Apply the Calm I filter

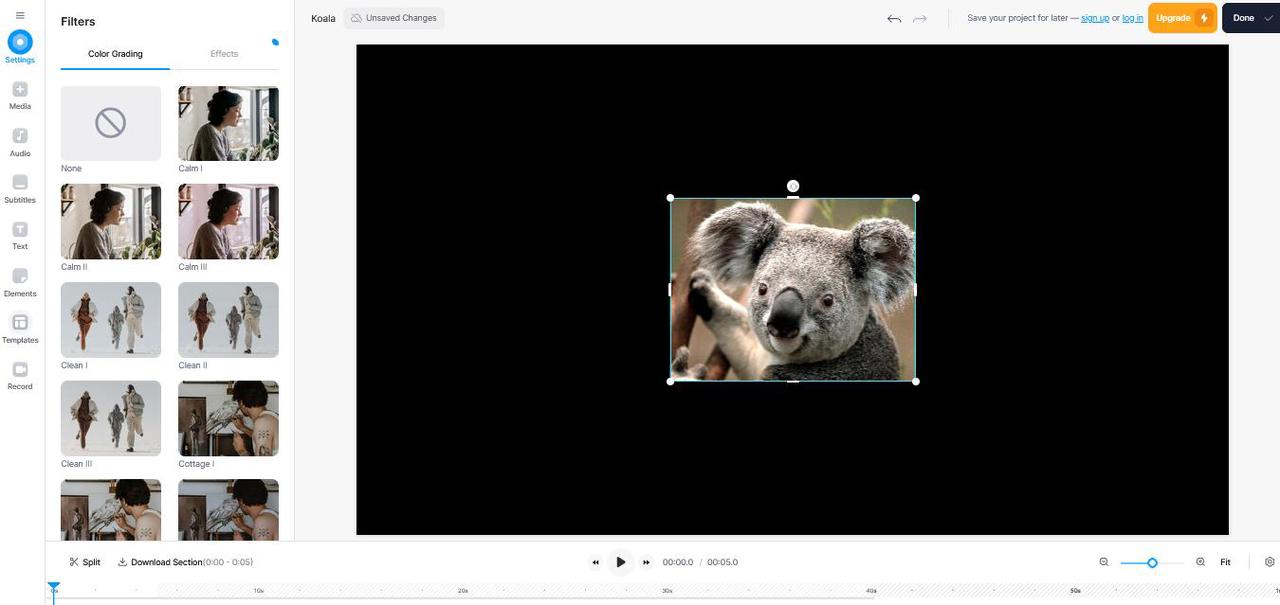coord(228,123)
